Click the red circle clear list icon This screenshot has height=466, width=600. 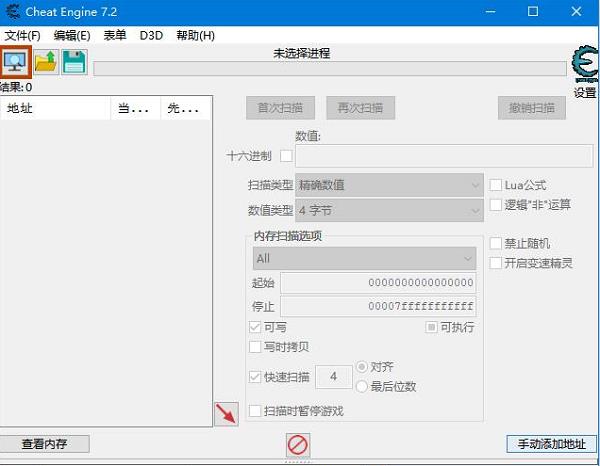coord(298,444)
